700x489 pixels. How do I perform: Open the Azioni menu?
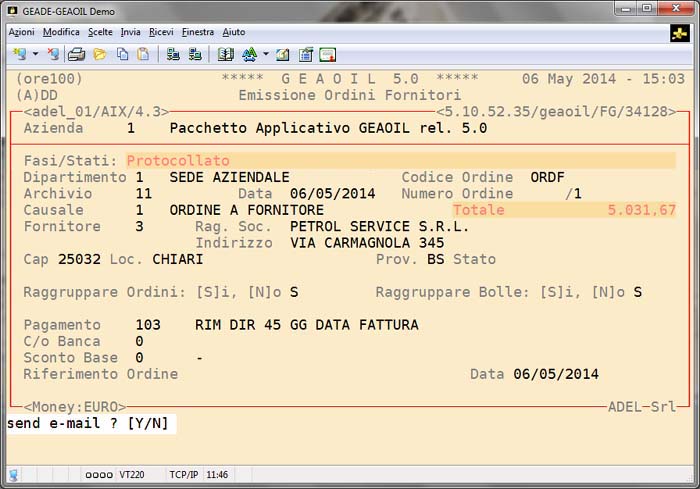pyautogui.click(x=21, y=32)
